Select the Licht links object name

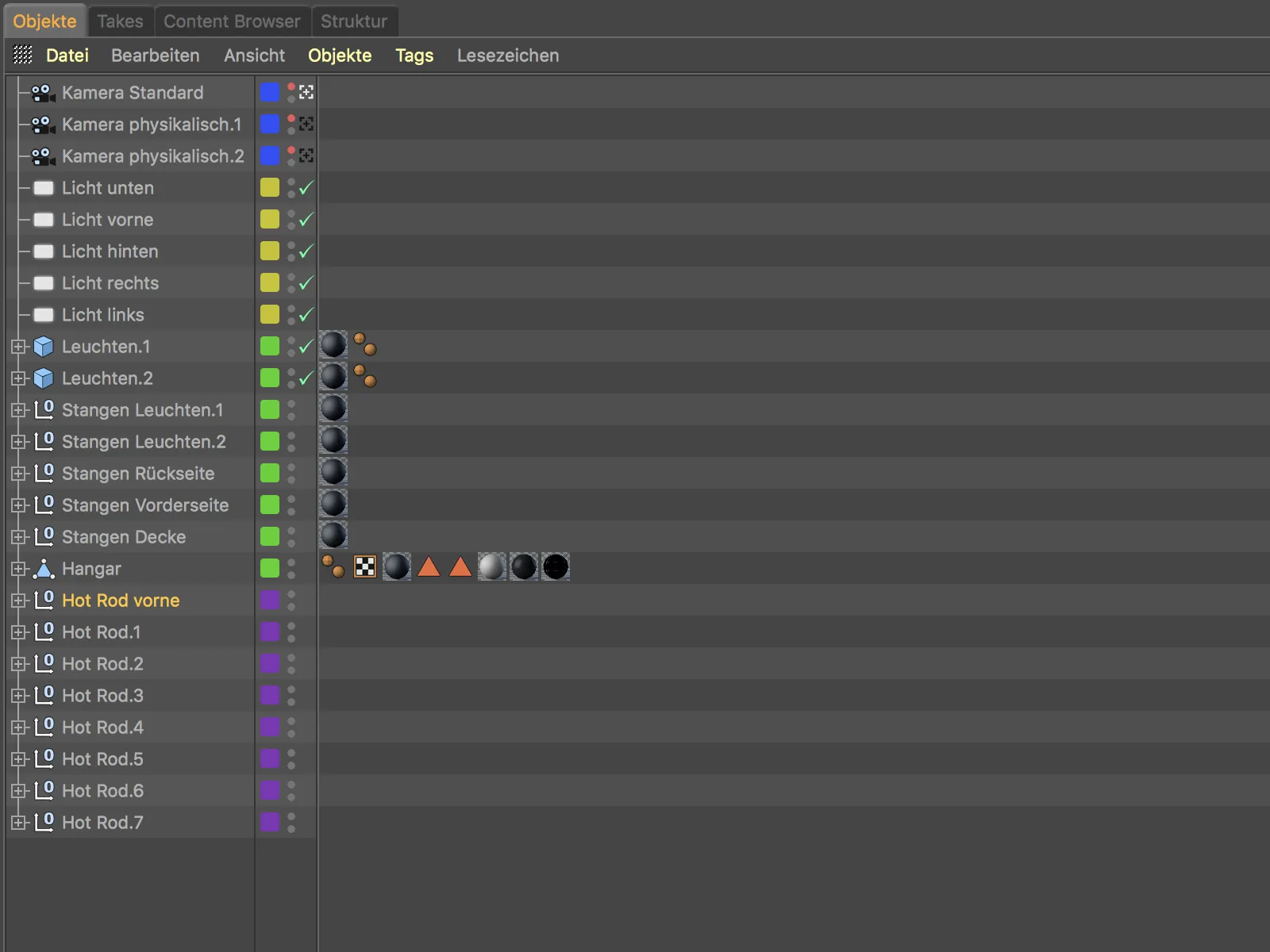point(103,315)
